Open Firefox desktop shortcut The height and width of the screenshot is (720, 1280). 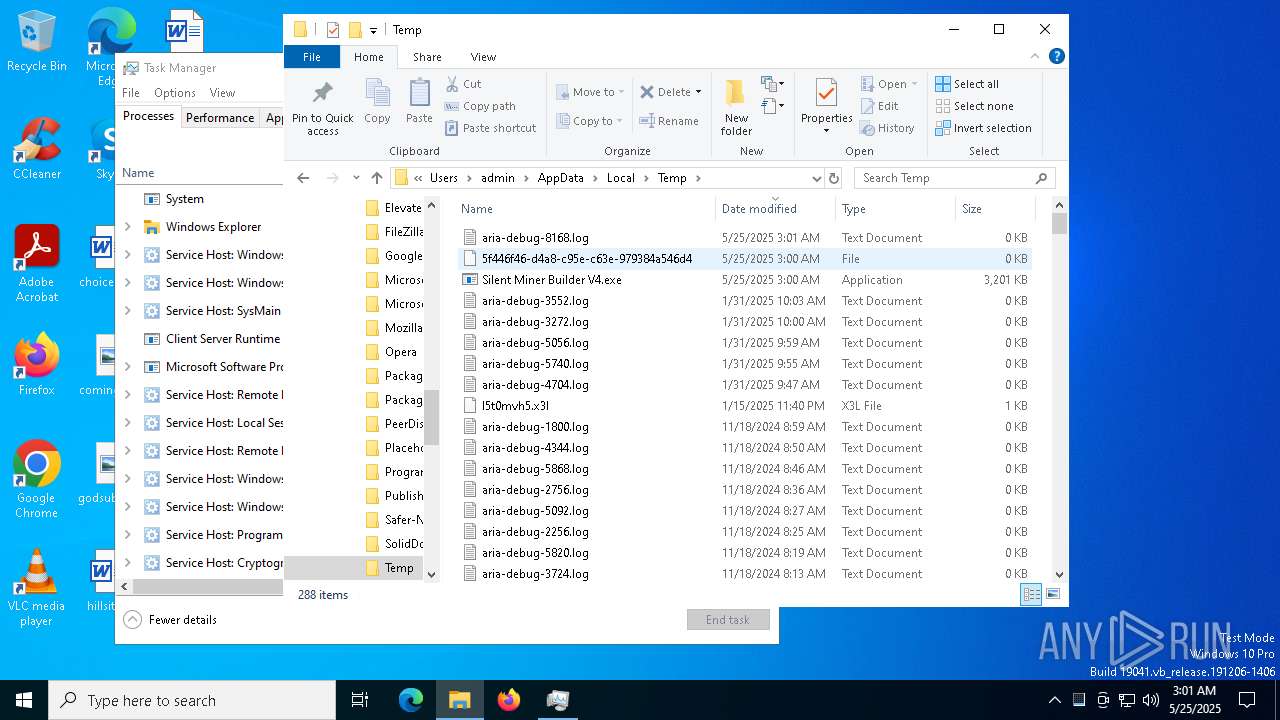pyautogui.click(x=36, y=366)
